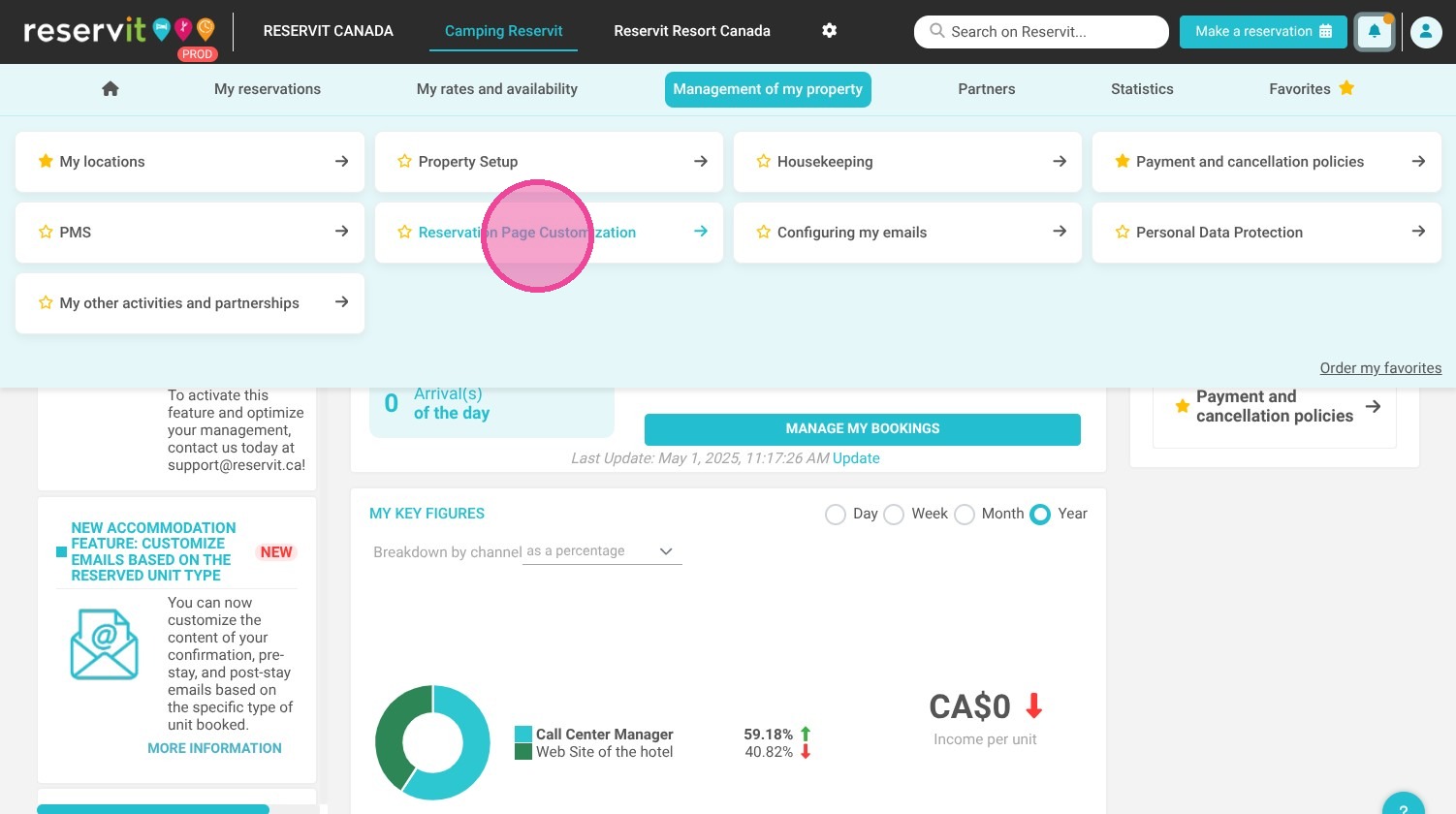1456x814 pixels.
Task: Go to the home dashboard icon
Action: pyautogui.click(x=111, y=89)
